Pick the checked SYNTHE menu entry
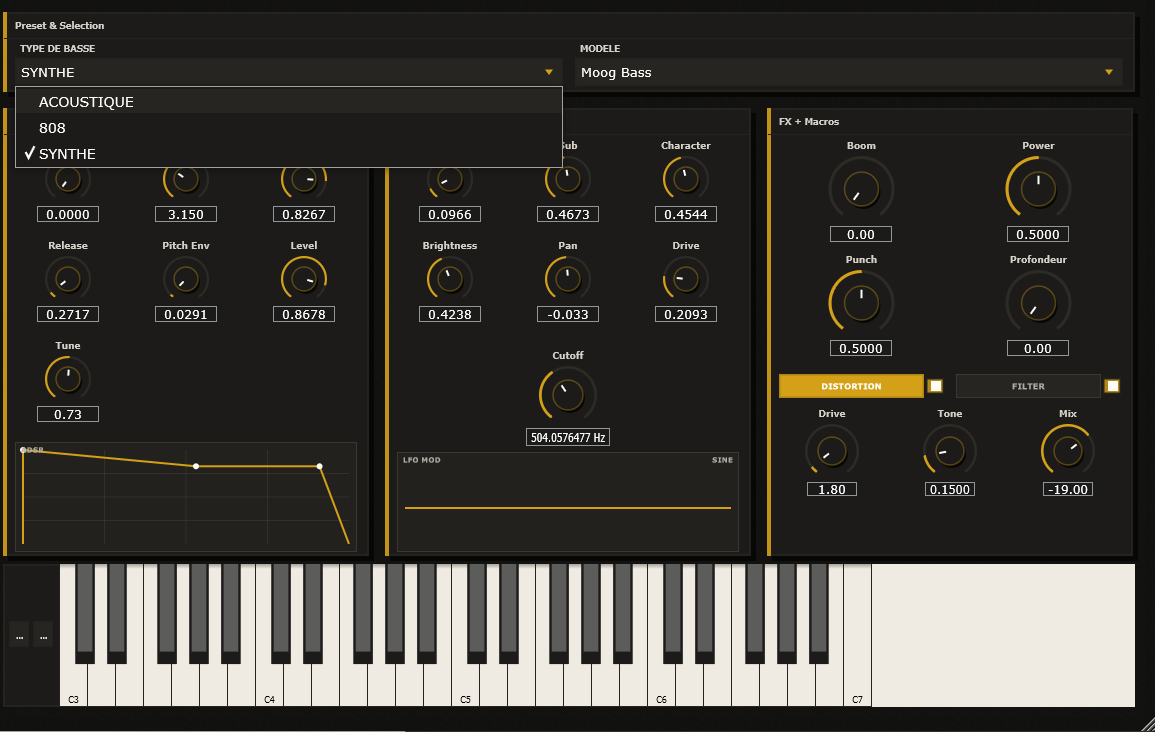The image size is (1155, 732). (67, 154)
